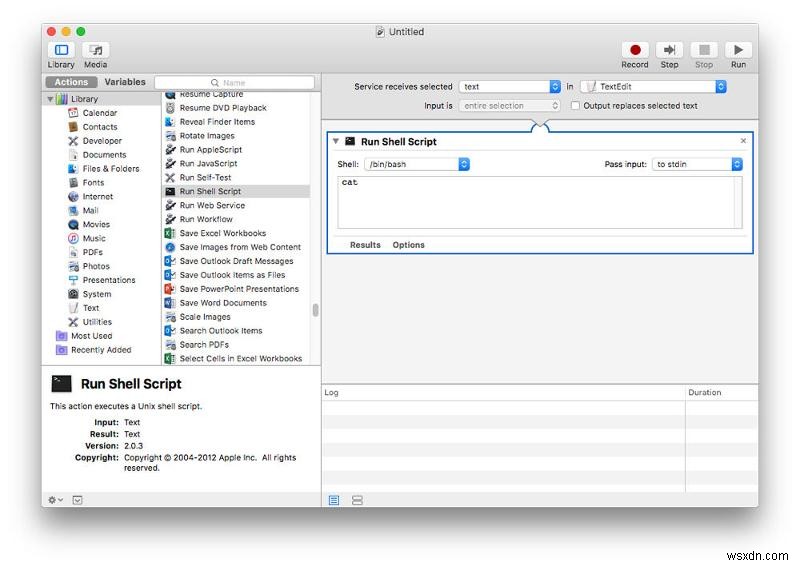Click the Duration column header in log
The height and width of the screenshot is (566, 800).
(x=705, y=392)
